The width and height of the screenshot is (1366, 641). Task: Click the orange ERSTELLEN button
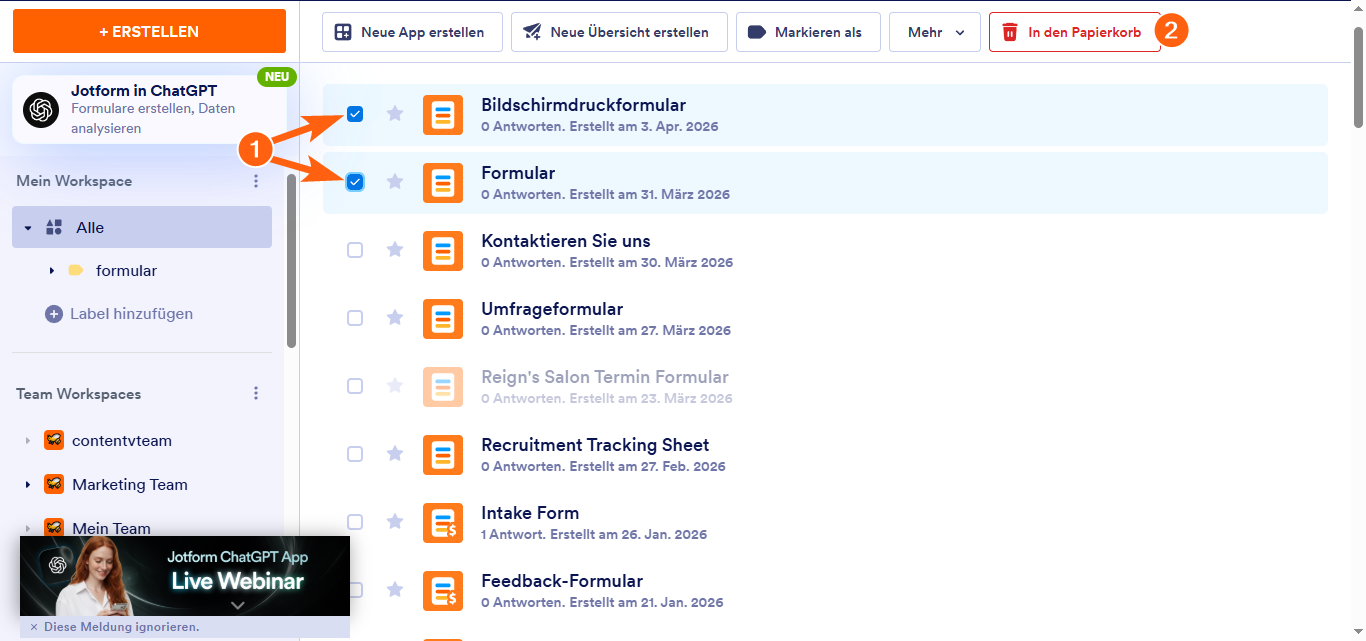[x=149, y=31]
